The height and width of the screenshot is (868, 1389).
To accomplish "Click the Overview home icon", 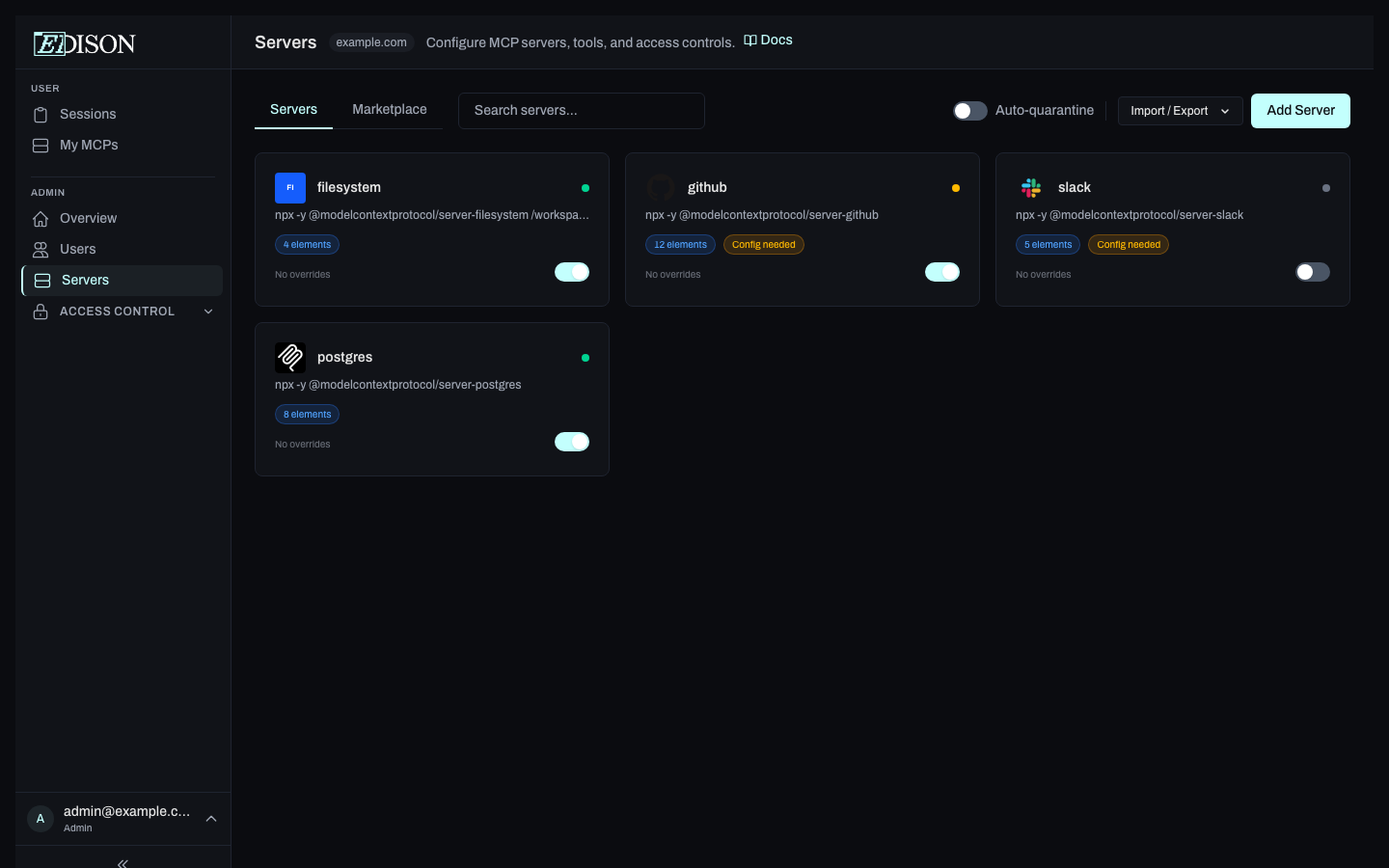I will (x=41, y=218).
